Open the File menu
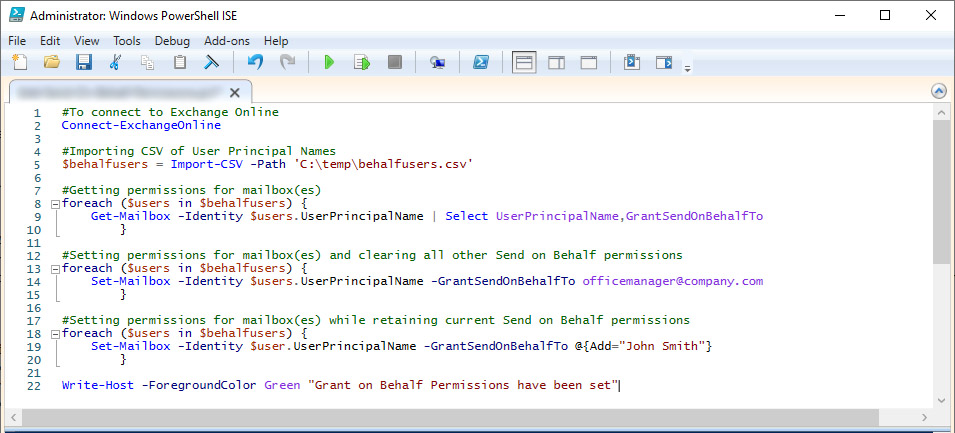Viewport: 955px width, 433px height. coord(17,41)
